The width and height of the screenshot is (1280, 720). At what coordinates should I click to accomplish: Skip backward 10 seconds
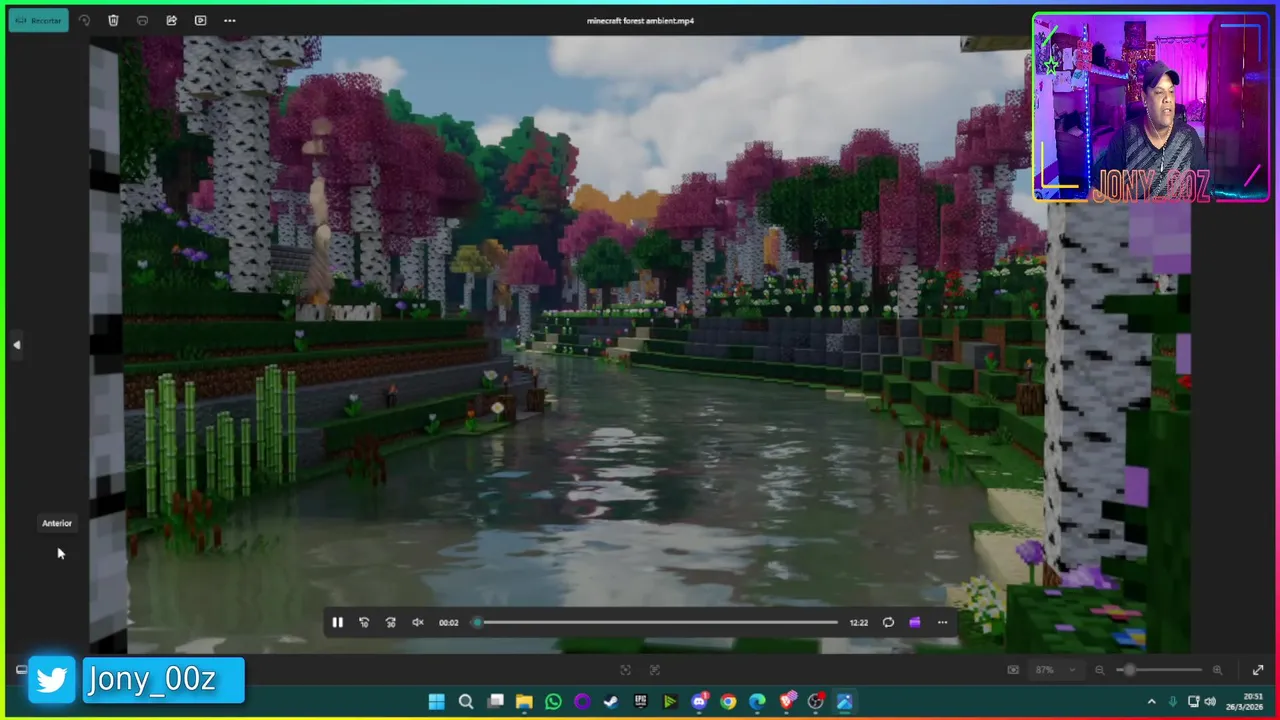click(x=364, y=622)
